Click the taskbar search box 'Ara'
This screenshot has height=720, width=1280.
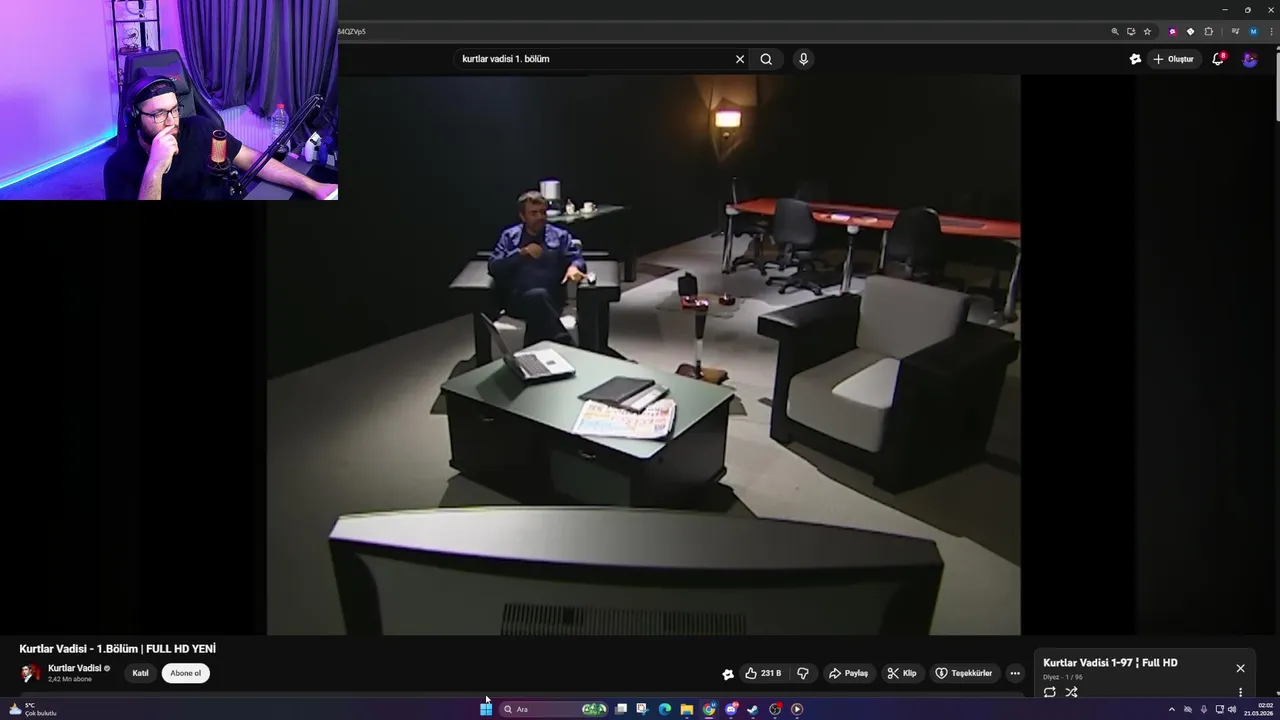coord(554,709)
